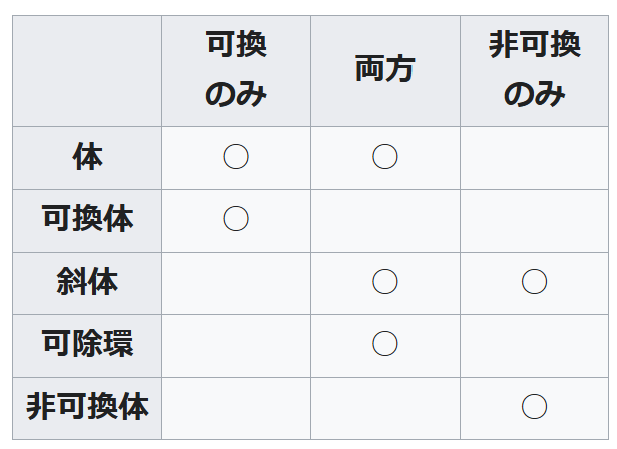Click the 非可換のみ column header
This screenshot has width=617, height=449.
[534, 70]
